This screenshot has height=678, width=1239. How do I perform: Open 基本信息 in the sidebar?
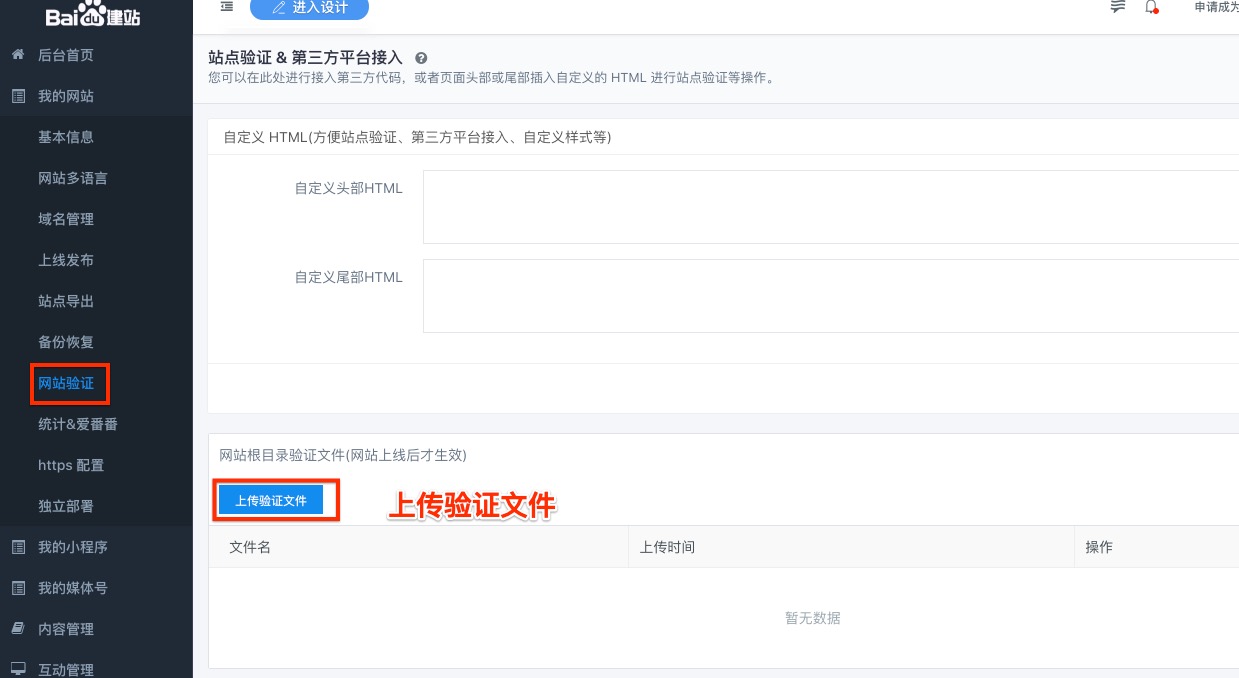[66, 137]
